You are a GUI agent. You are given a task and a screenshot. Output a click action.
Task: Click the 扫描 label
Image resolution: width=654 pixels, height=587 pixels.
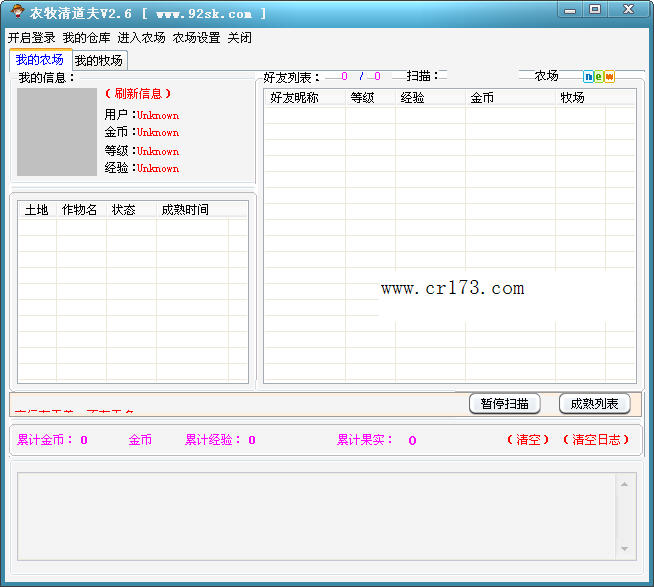pos(422,76)
